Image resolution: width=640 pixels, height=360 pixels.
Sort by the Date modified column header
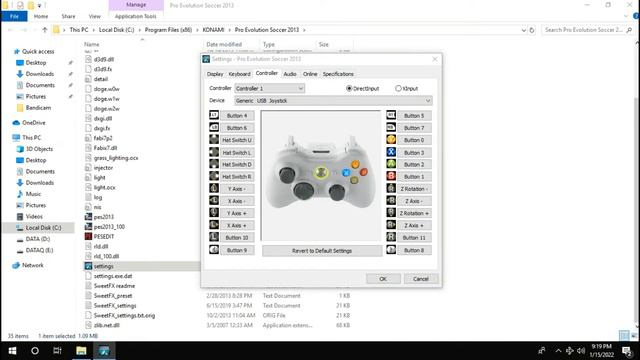tap(224, 44)
